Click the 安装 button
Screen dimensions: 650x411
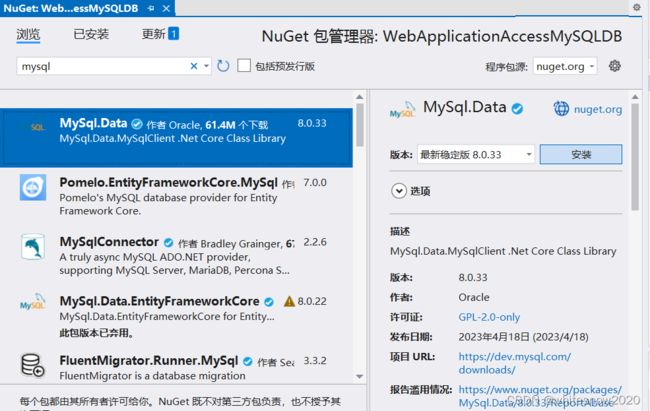click(x=581, y=154)
